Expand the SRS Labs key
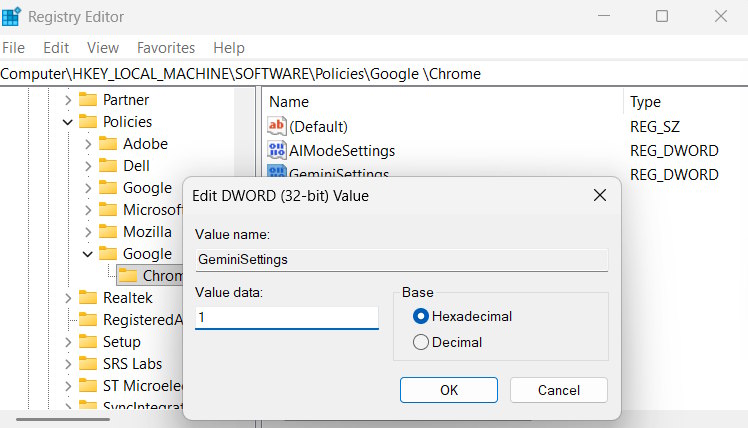Viewport: 748px width, 428px height. 68,364
